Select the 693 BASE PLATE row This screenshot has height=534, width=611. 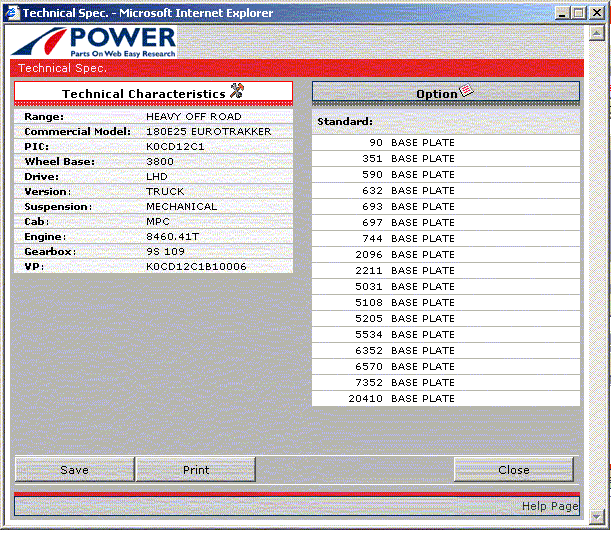pyautogui.click(x=446, y=207)
